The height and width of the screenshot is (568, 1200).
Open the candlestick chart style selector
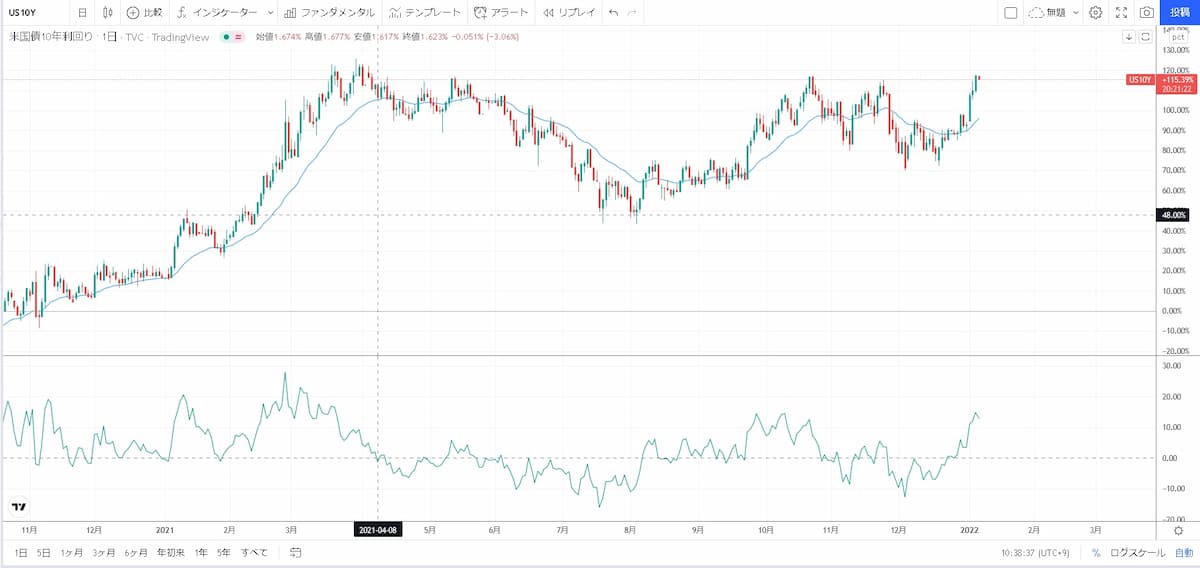pos(107,13)
